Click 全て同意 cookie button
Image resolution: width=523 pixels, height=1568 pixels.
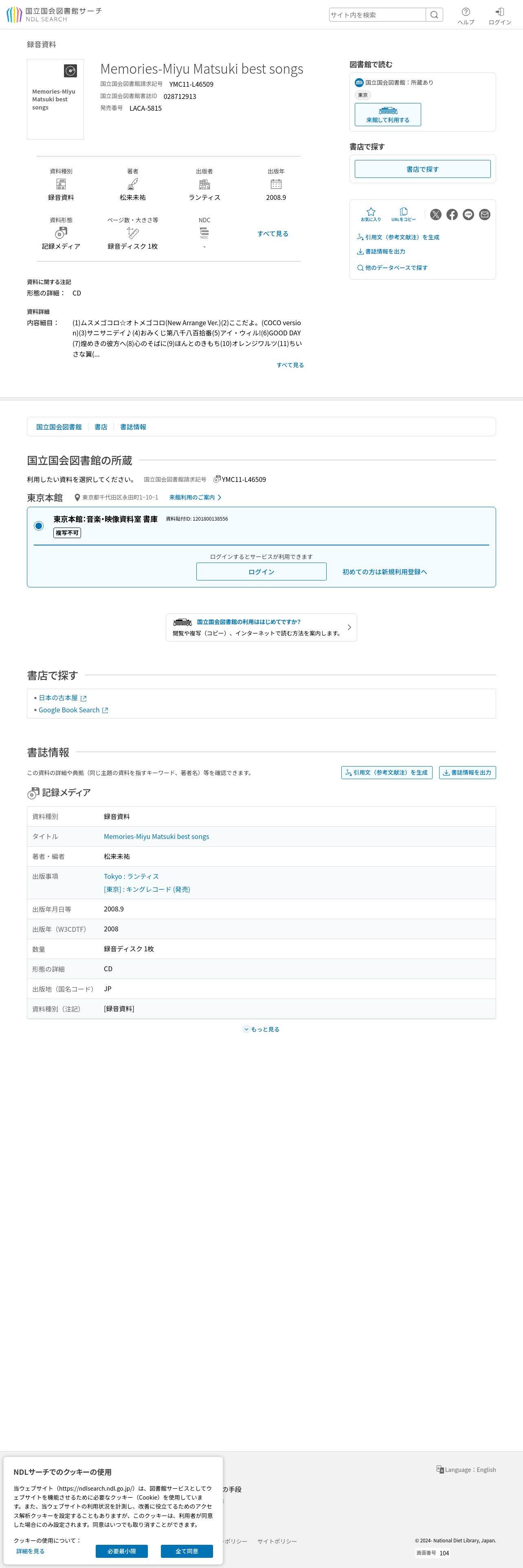click(187, 1551)
